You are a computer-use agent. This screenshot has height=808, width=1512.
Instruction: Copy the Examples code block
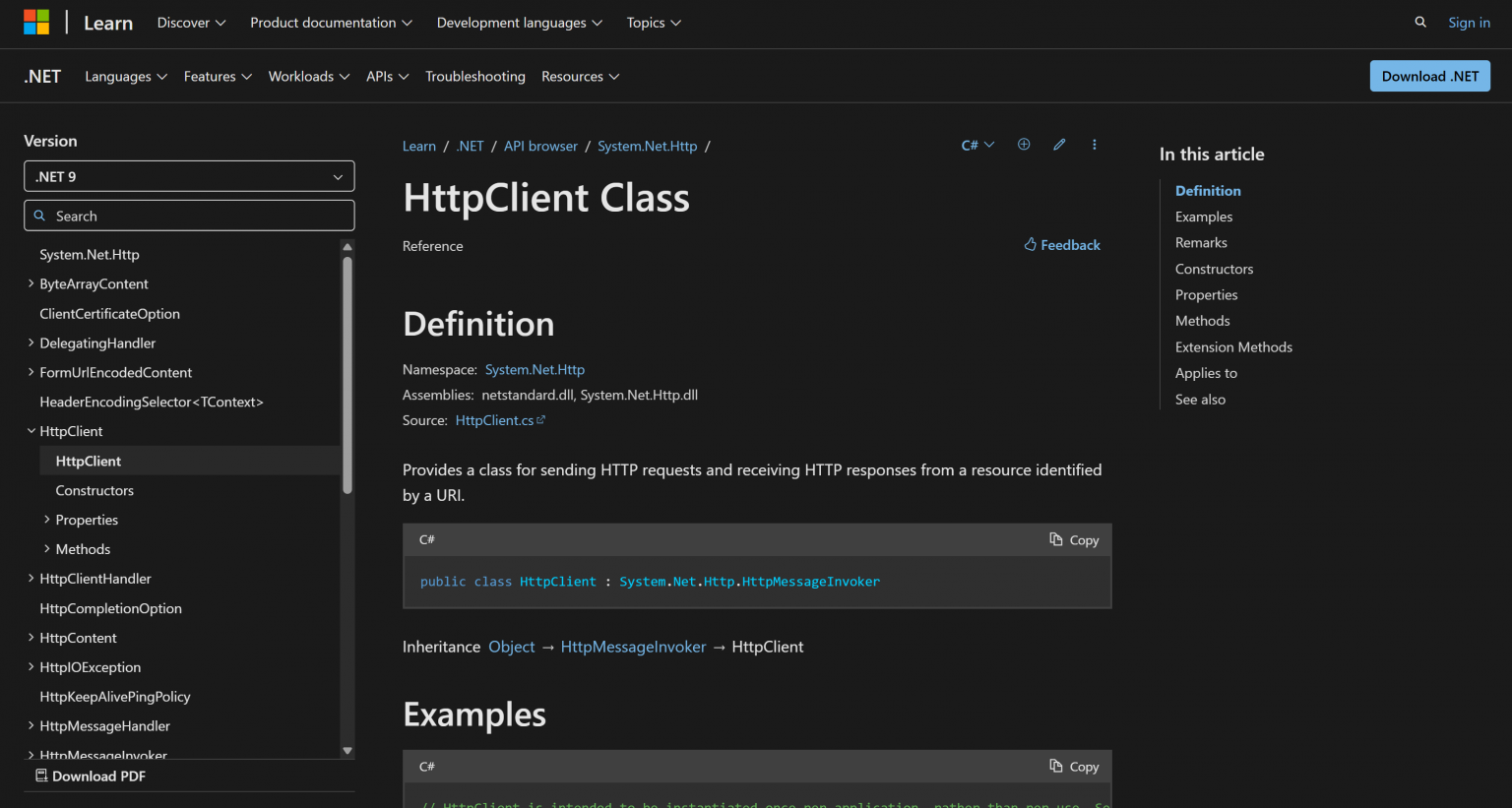1074,767
